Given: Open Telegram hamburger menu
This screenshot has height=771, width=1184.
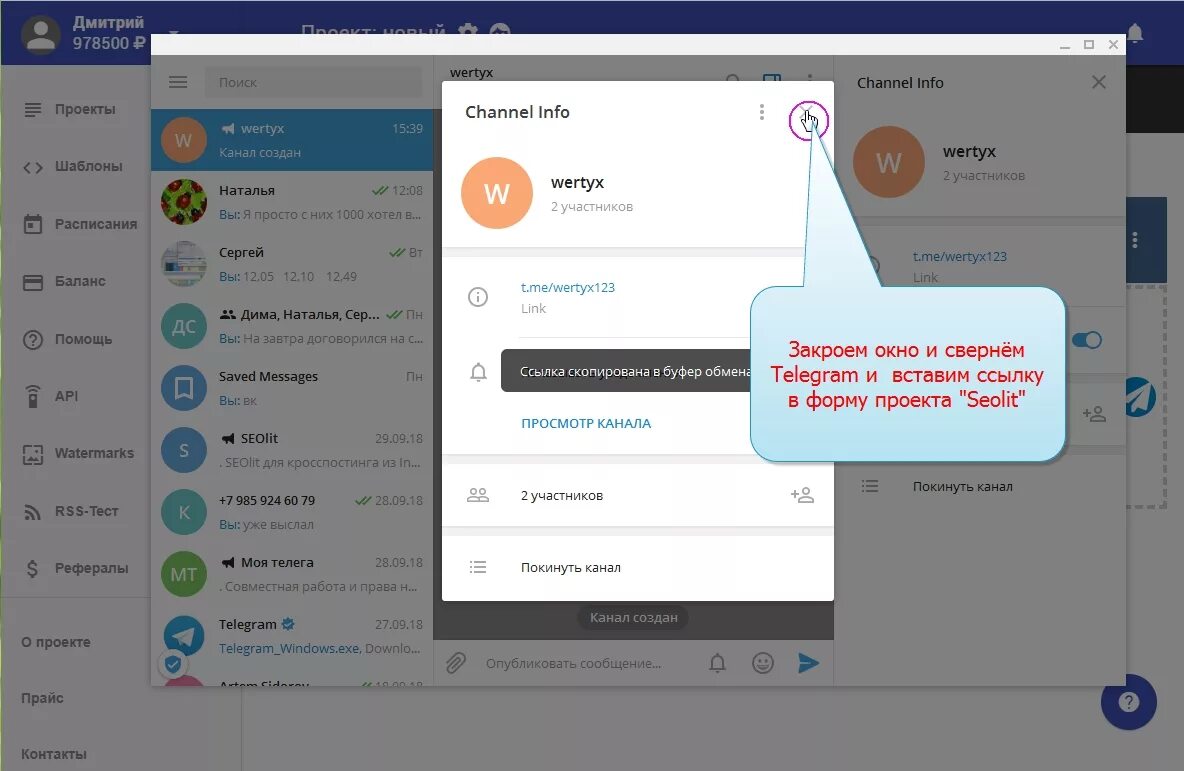Looking at the screenshot, I should 178,82.
